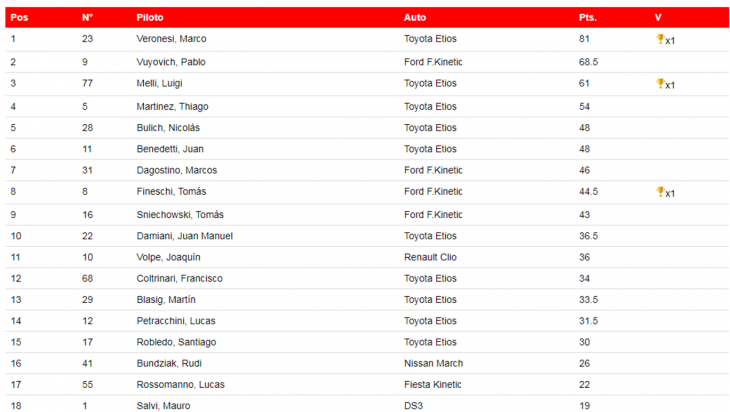Viewport: 730px width, 412px height.
Task: Select driver Dagostino, Marcos
Action: coord(176,170)
